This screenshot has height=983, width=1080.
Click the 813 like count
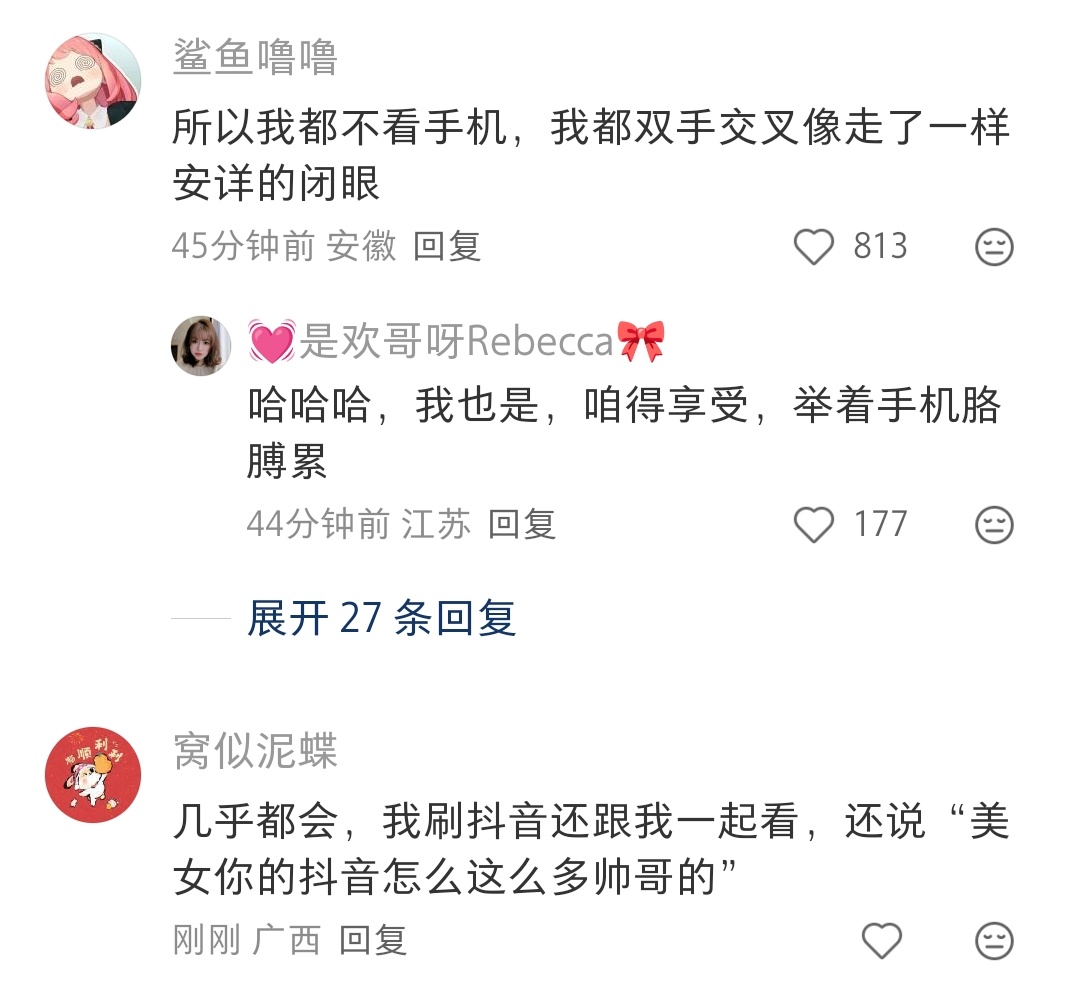click(880, 247)
